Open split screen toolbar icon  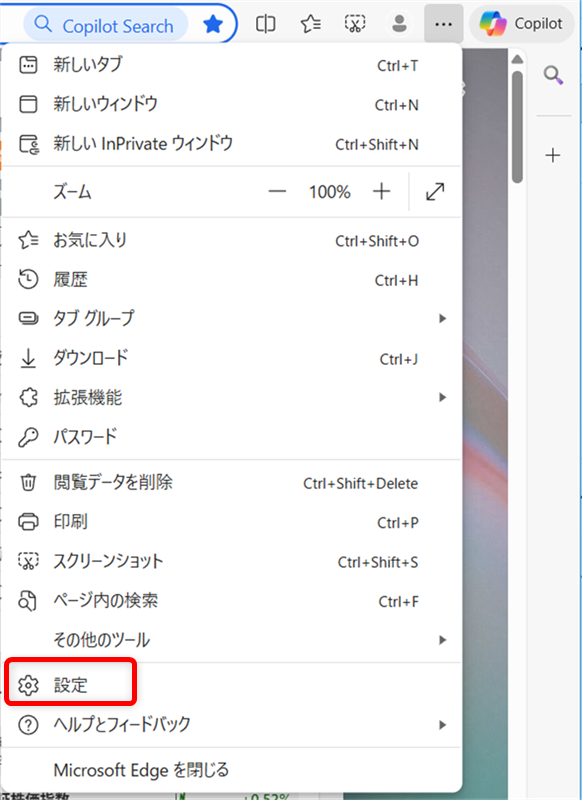coord(265,24)
